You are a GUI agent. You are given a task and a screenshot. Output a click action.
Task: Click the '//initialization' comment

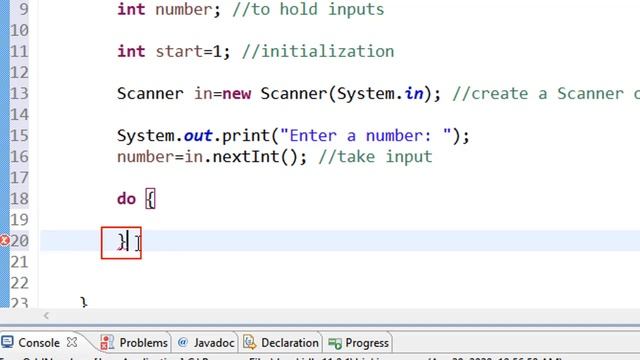point(318,51)
